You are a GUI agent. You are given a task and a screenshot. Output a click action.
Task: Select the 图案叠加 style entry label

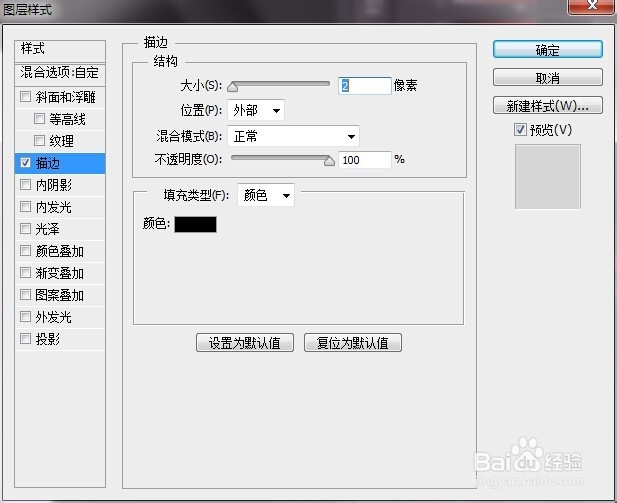[x=60, y=295]
